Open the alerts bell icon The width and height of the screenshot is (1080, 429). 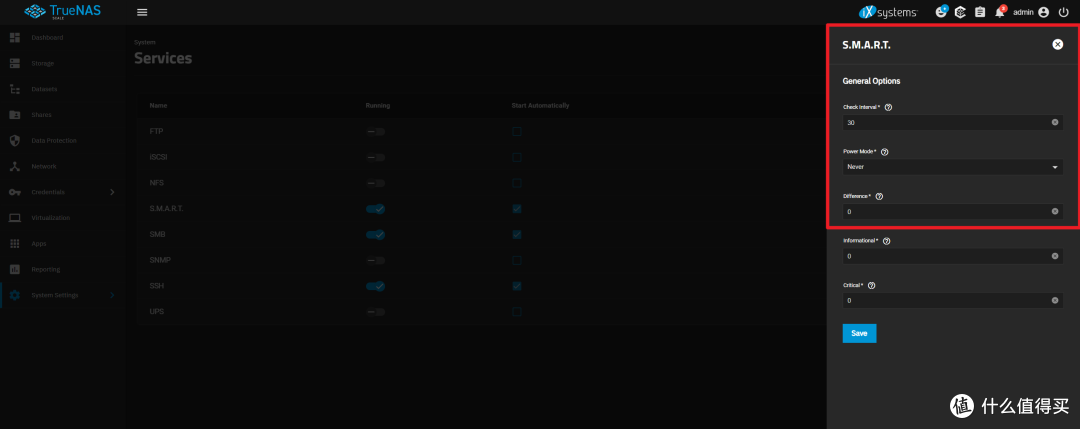[999, 12]
